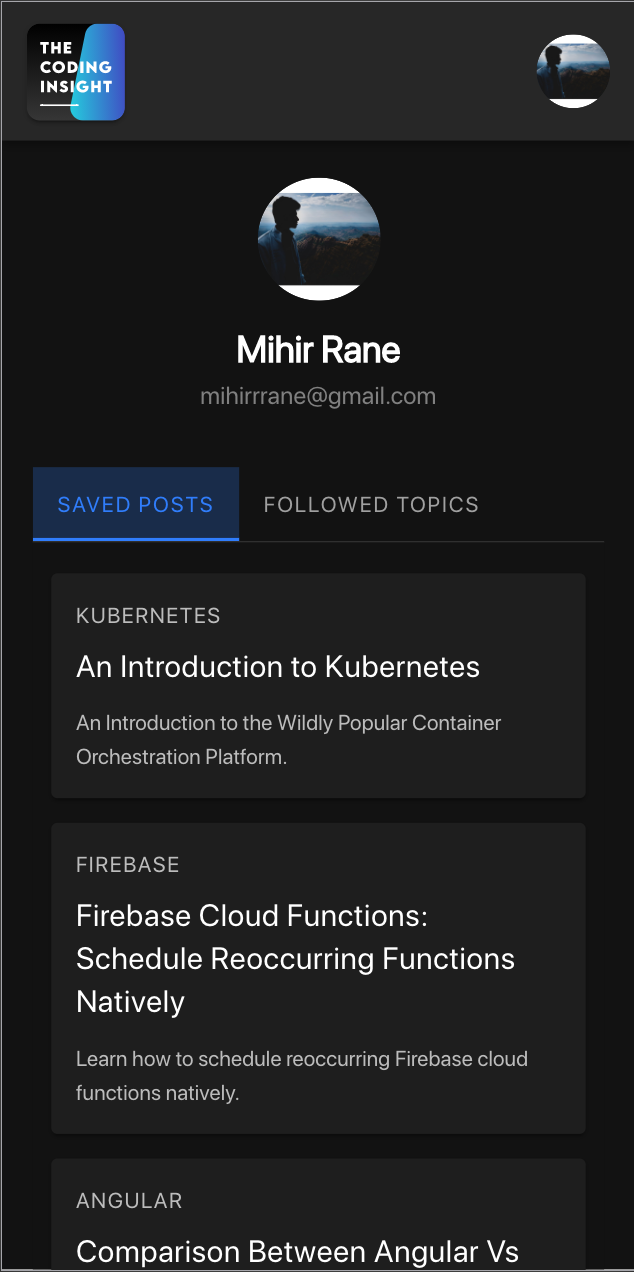Viewport: 634px width, 1272px height.
Task: Click the blue underline below Saved Posts
Action: click(136, 539)
